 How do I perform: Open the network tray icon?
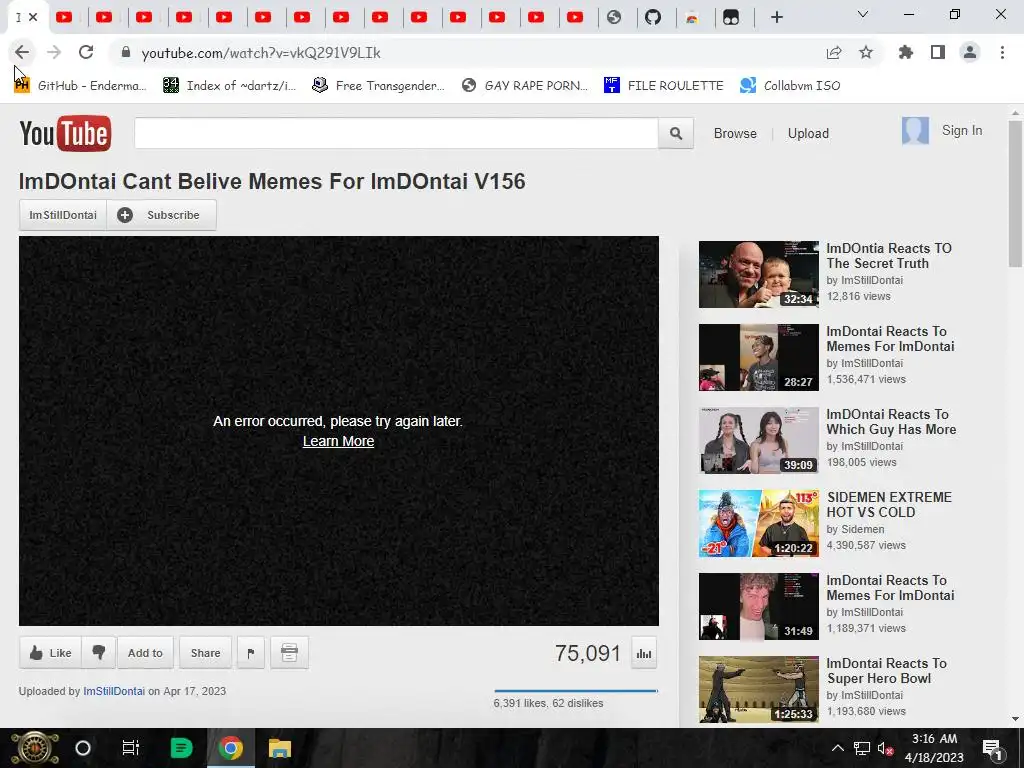coord(862,748)
